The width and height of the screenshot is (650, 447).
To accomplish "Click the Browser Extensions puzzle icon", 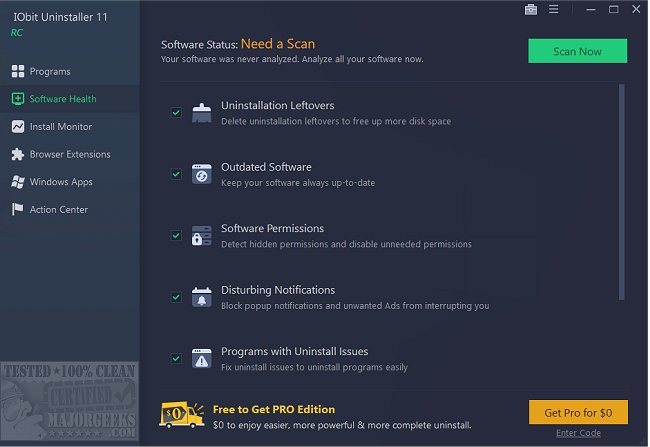I will tap(18, 155).
